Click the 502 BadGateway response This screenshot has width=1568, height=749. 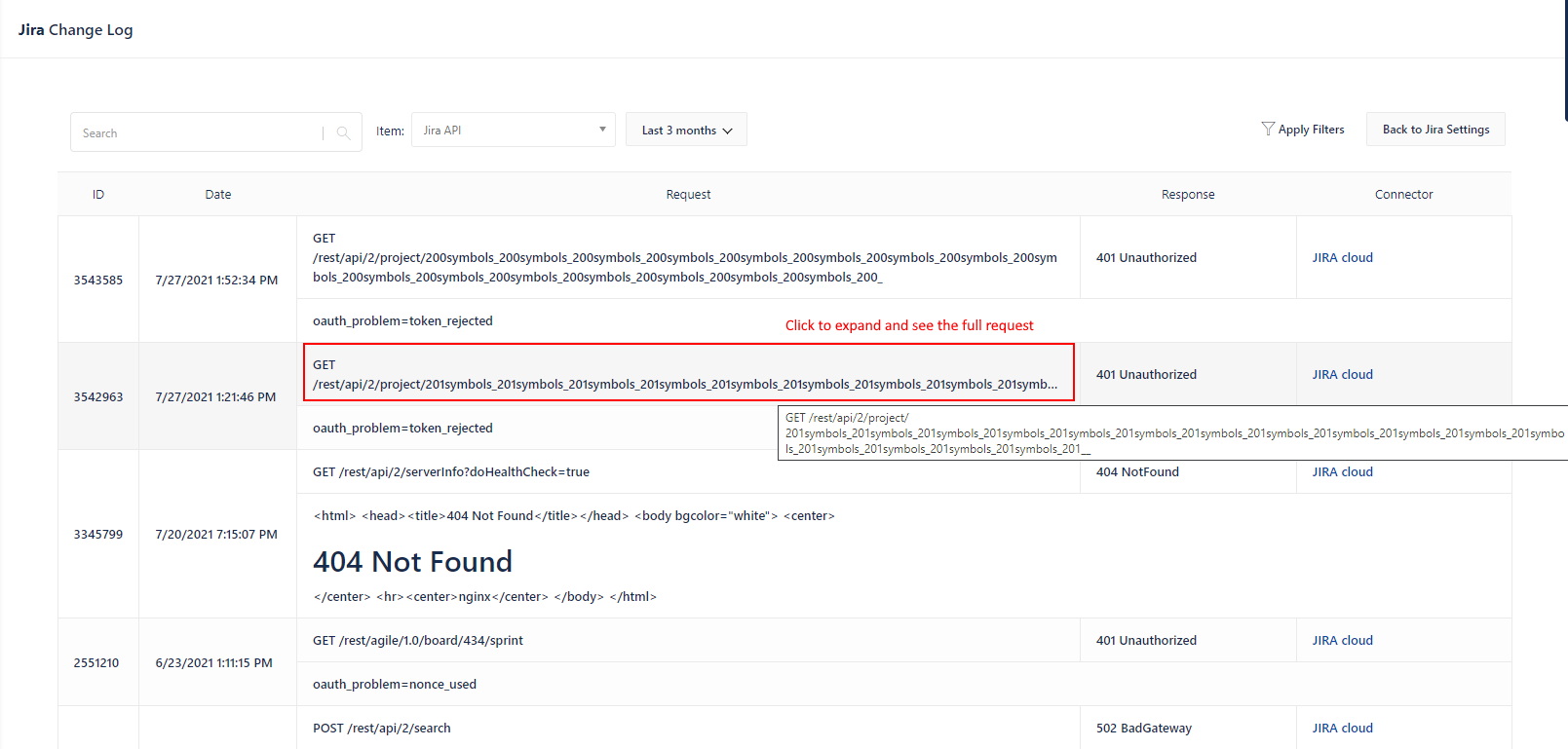coord(1144,728)
